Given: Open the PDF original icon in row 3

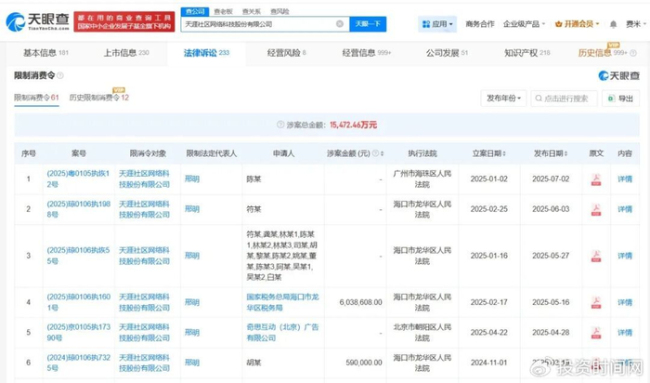Looking at the screenshot, I should point(596,256).
